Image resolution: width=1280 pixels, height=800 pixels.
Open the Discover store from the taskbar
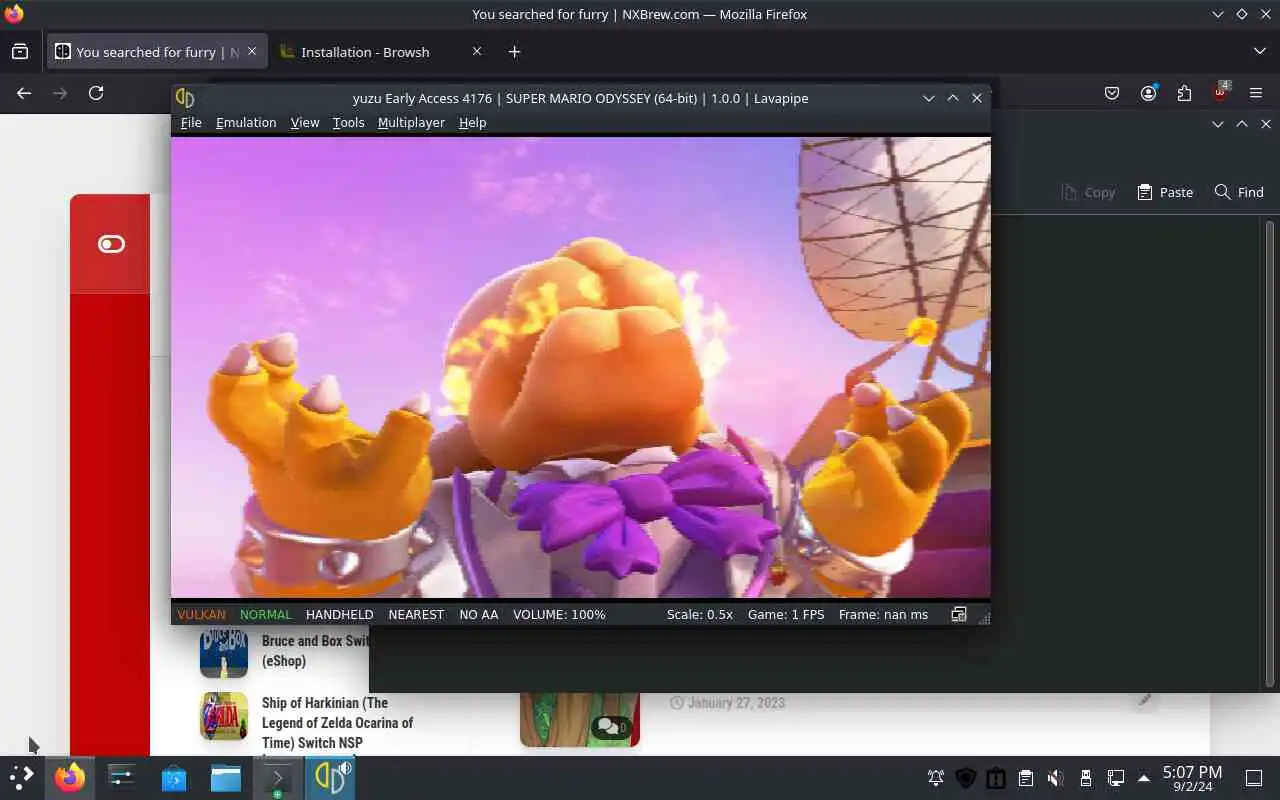pyautogui.click(x=174, y=778)
